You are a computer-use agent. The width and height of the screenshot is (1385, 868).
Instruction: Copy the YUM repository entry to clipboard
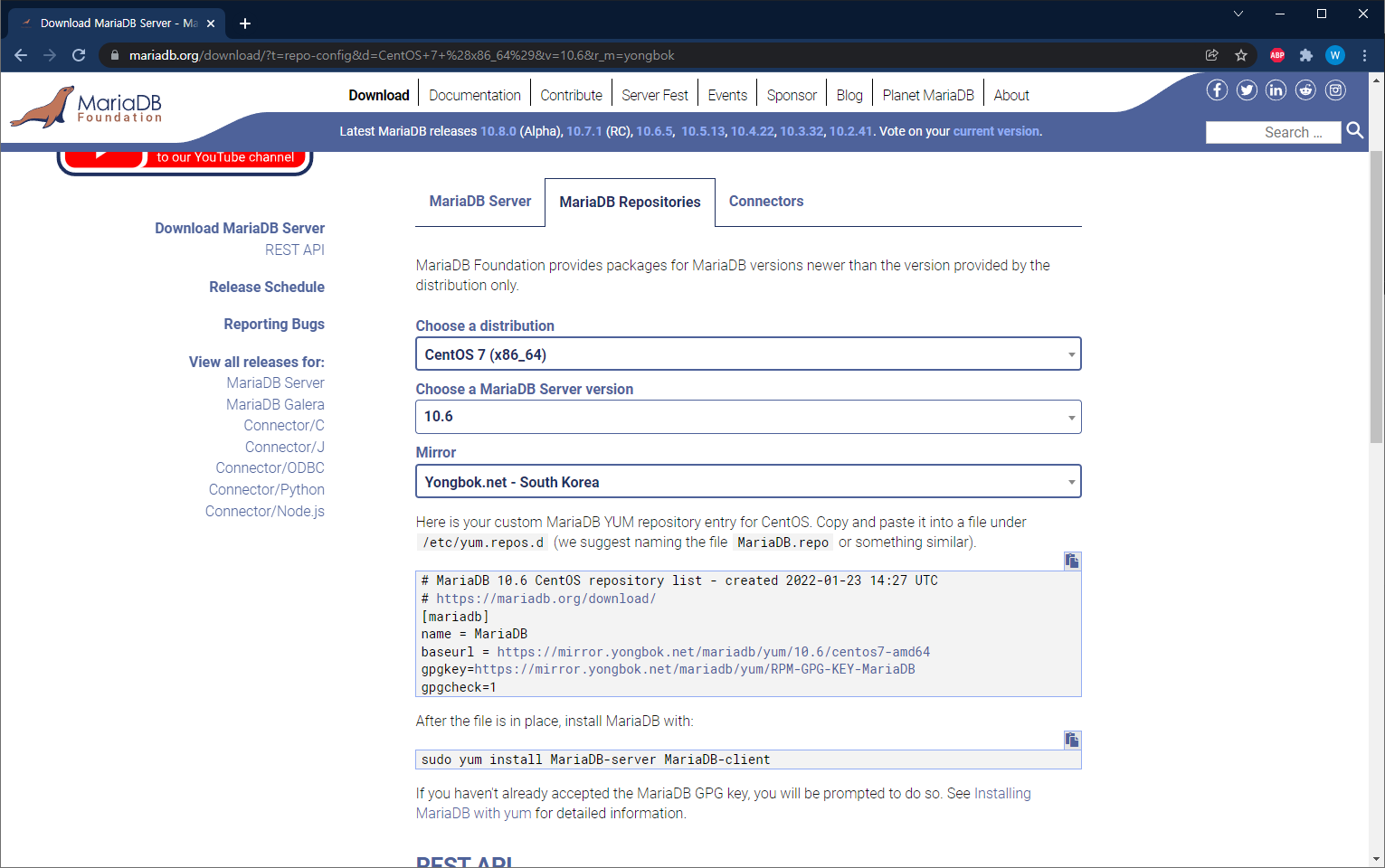[1072, 561]
